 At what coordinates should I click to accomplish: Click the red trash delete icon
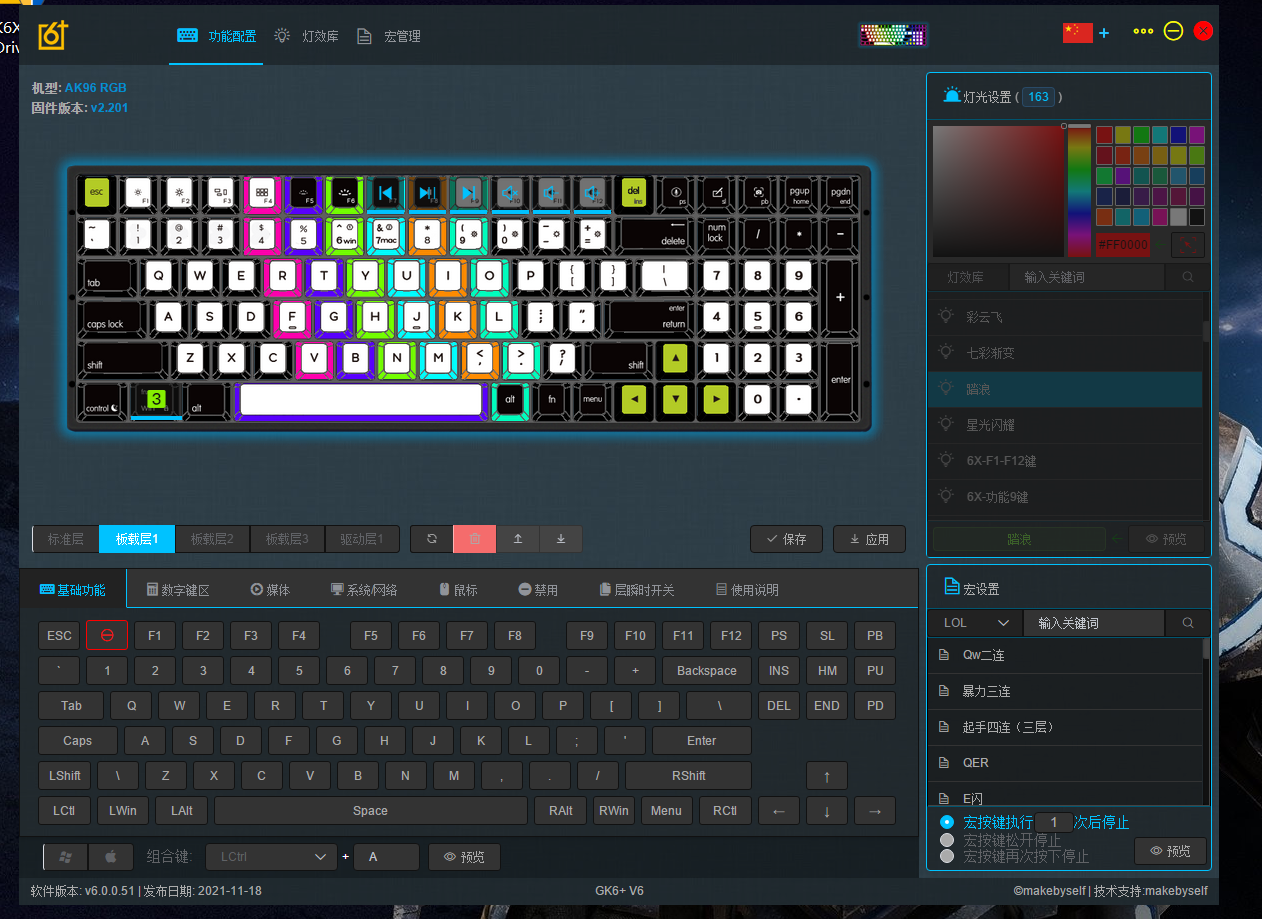point(475,539)
